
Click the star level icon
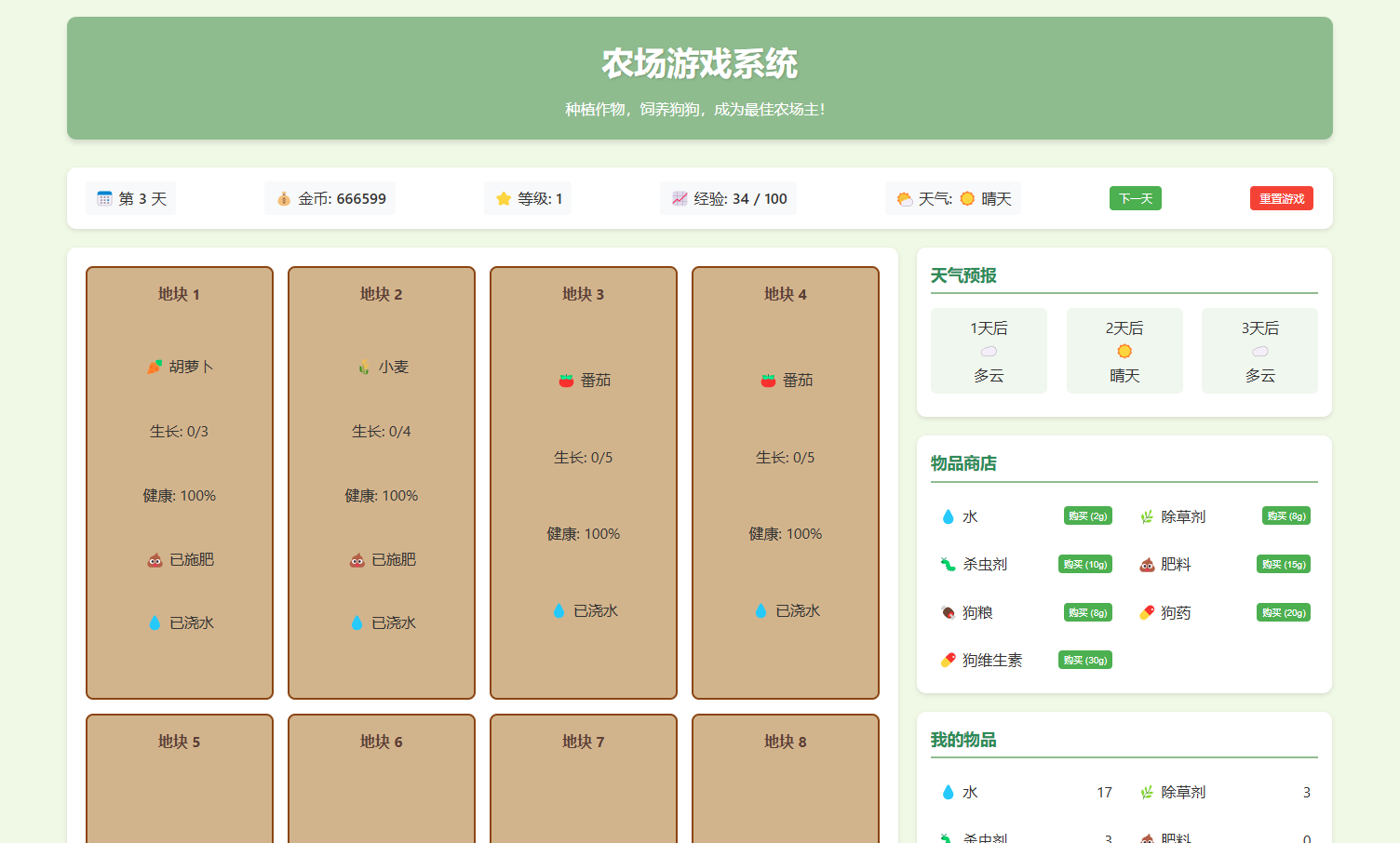coord(502,197)
